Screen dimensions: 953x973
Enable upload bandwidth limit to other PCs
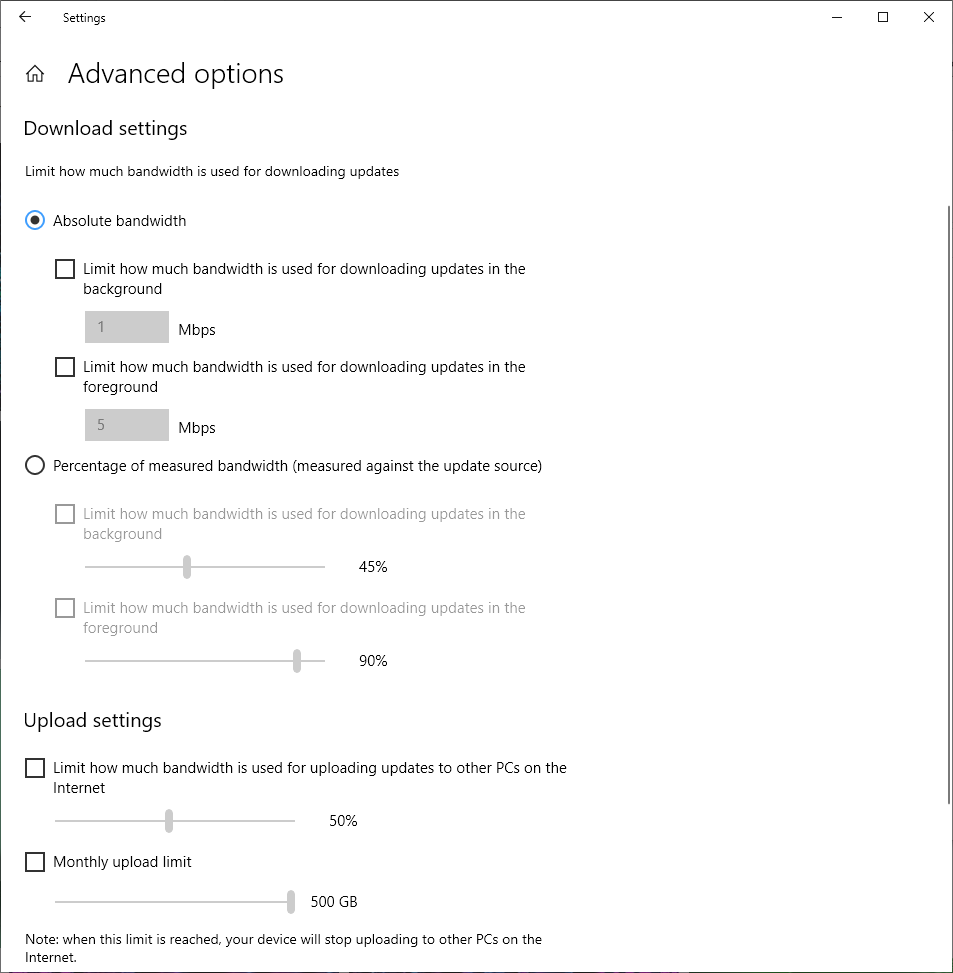pos(35,768)
